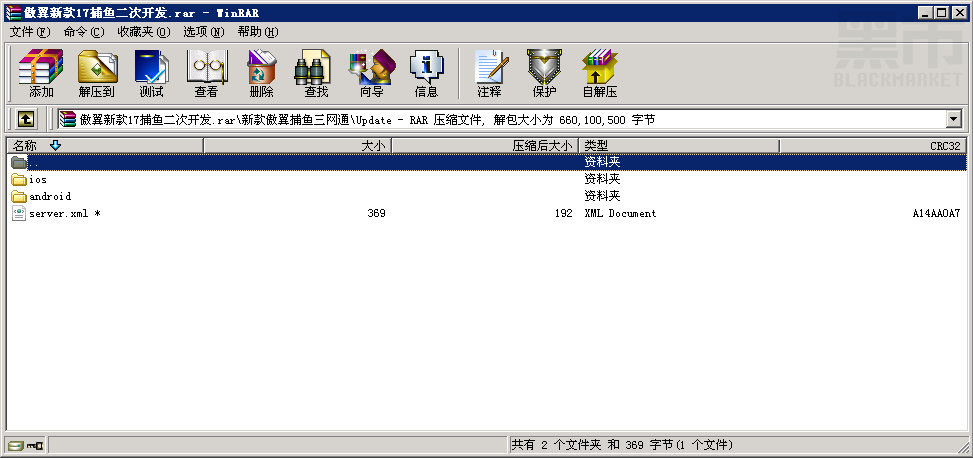Select the parent '..' folder row
Screen dimensions: 973x458
tap(486, 162)
